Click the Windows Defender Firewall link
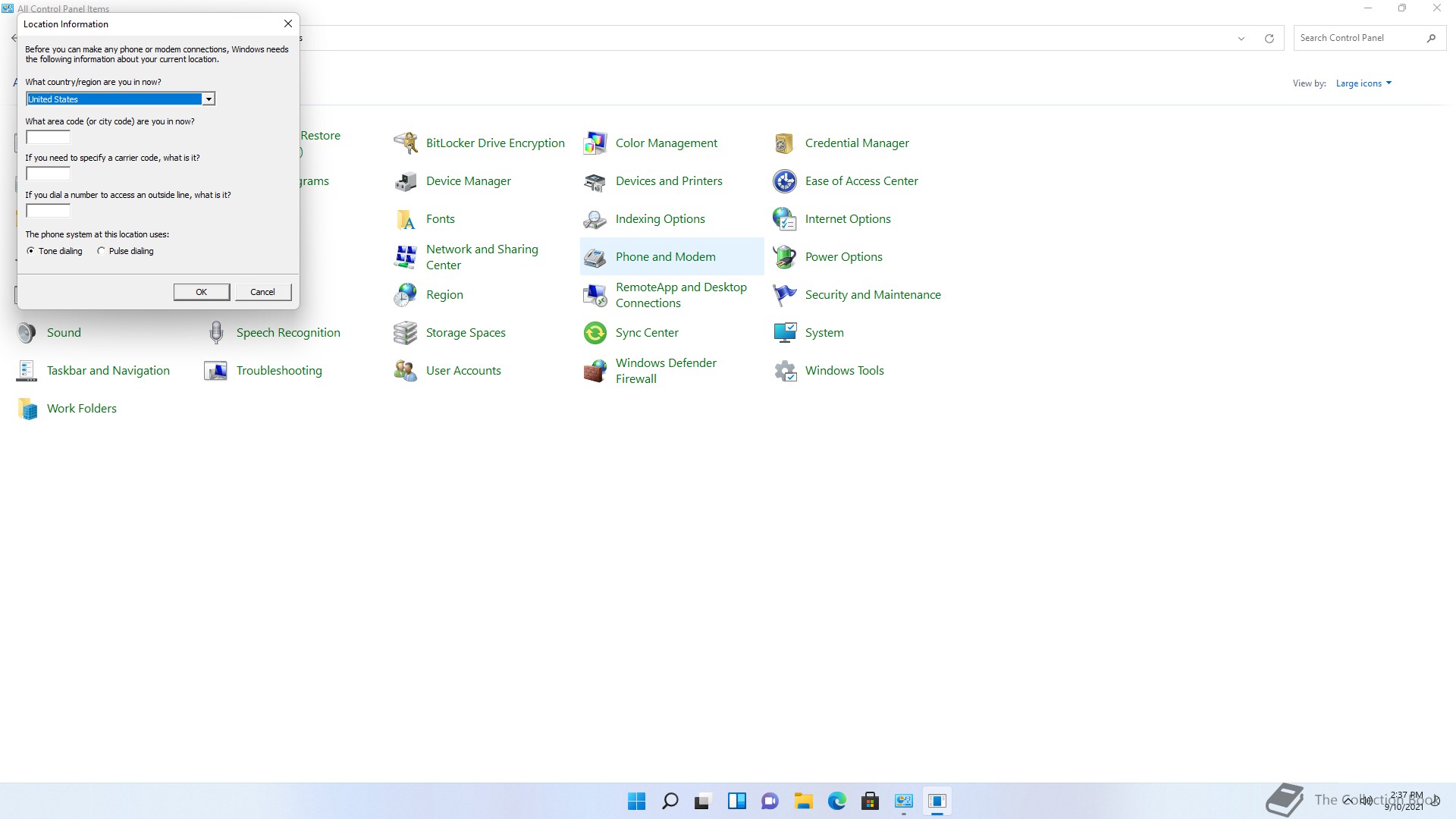The image size is (1456, 819). pos(666,371)
